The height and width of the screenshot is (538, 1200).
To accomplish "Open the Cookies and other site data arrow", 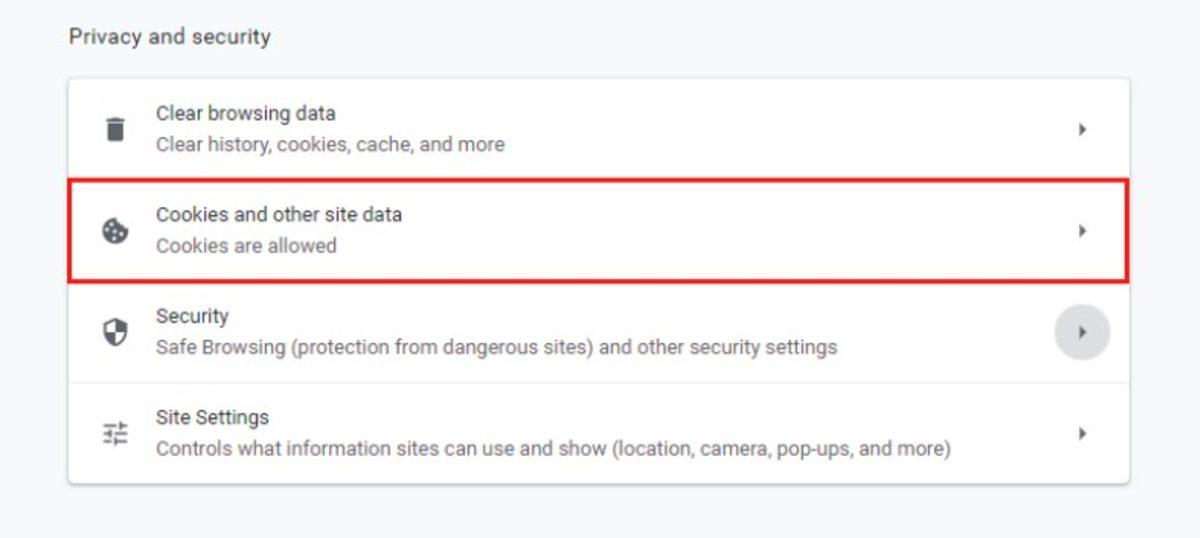I will 1082,231.
